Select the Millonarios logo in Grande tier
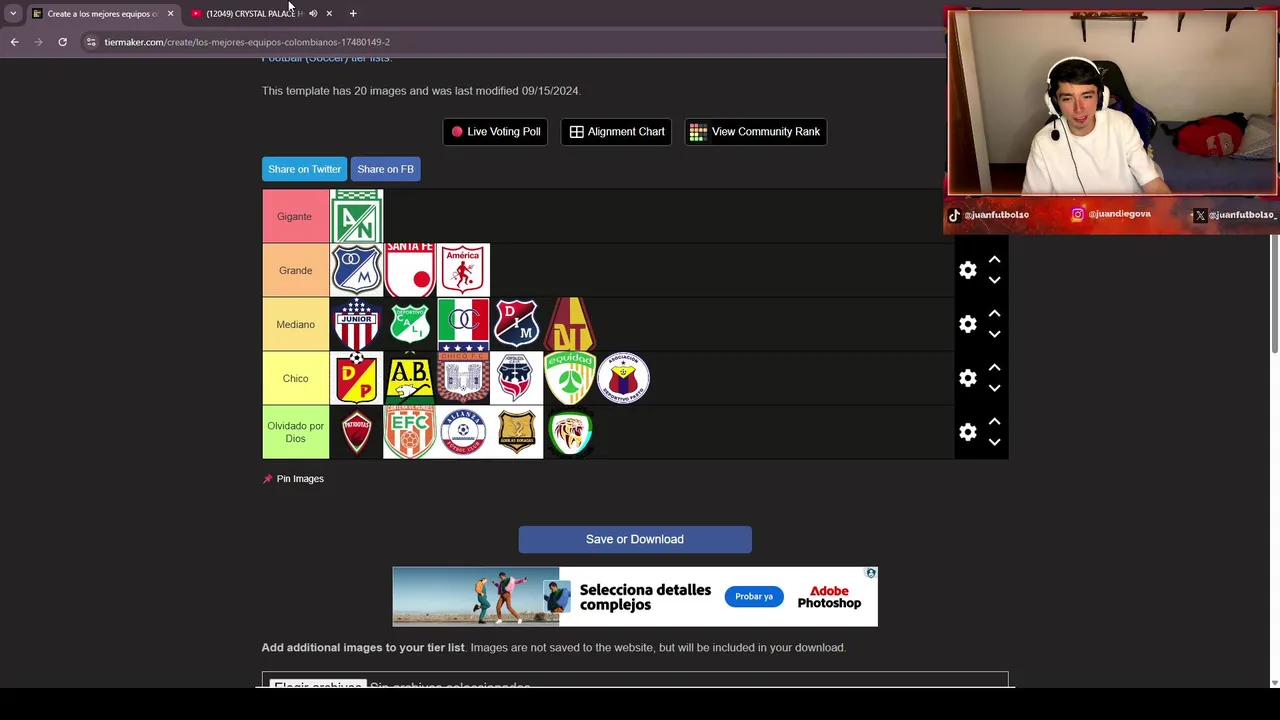 [x=356, y=270]
